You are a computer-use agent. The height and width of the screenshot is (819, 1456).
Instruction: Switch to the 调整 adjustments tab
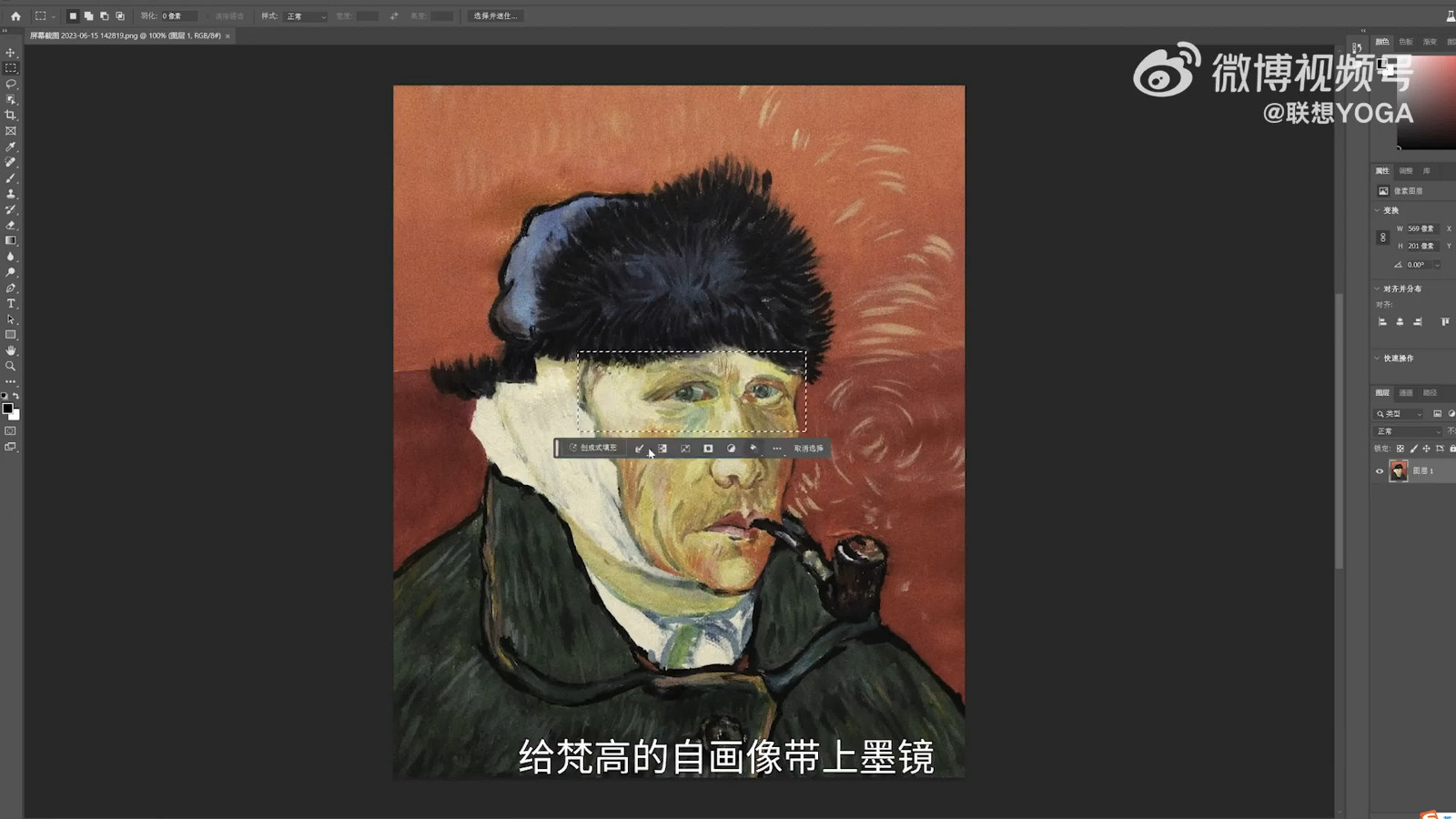[x=1406, y=171]
